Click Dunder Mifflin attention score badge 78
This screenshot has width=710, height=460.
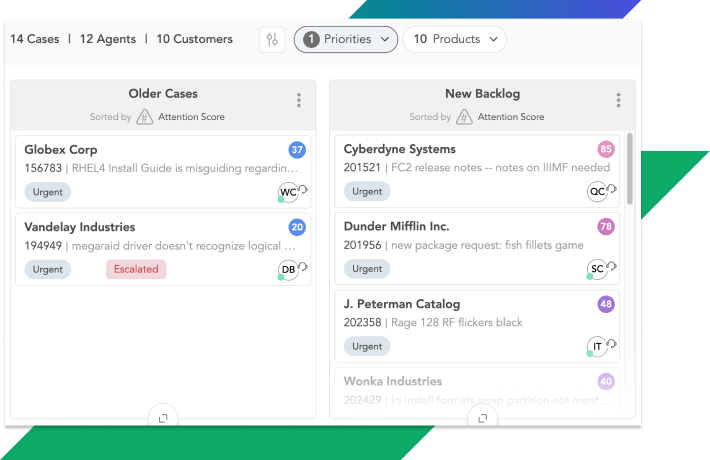[606, 226]
